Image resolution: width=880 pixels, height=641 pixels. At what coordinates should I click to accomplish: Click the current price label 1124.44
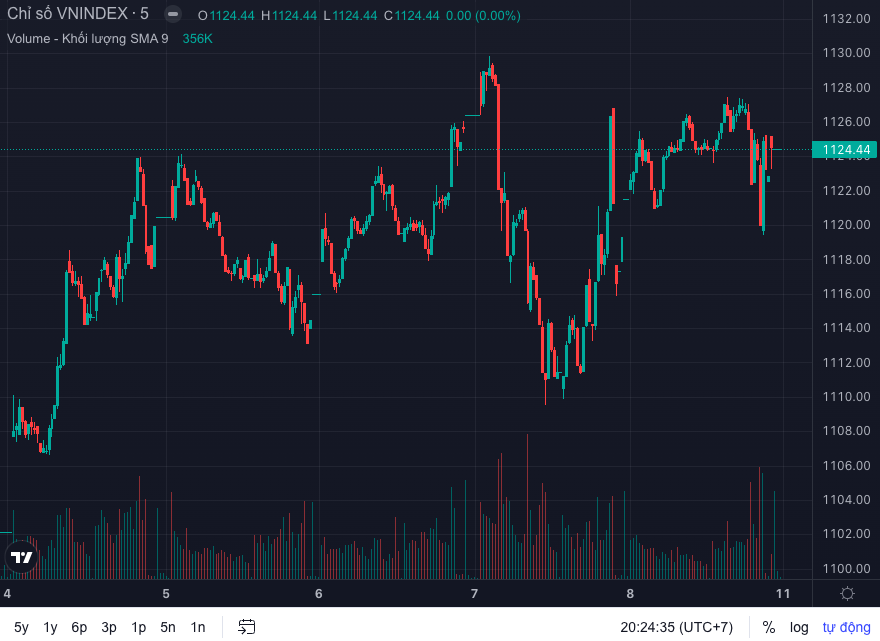[846, 150]
